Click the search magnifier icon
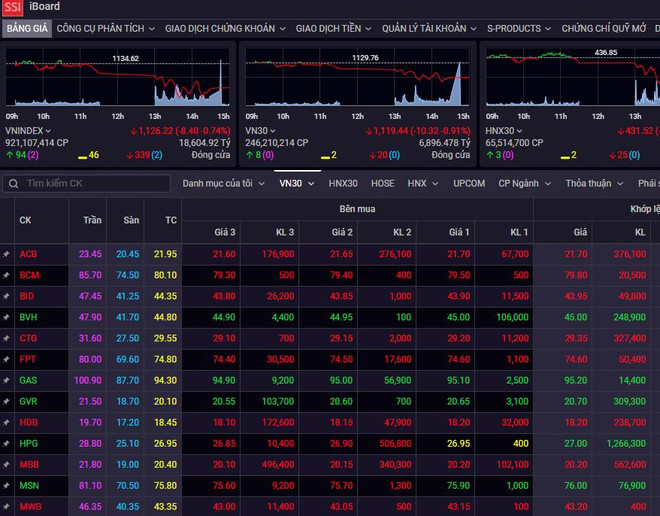The height and width of the screenshot is (516, 660). point(12,184)
